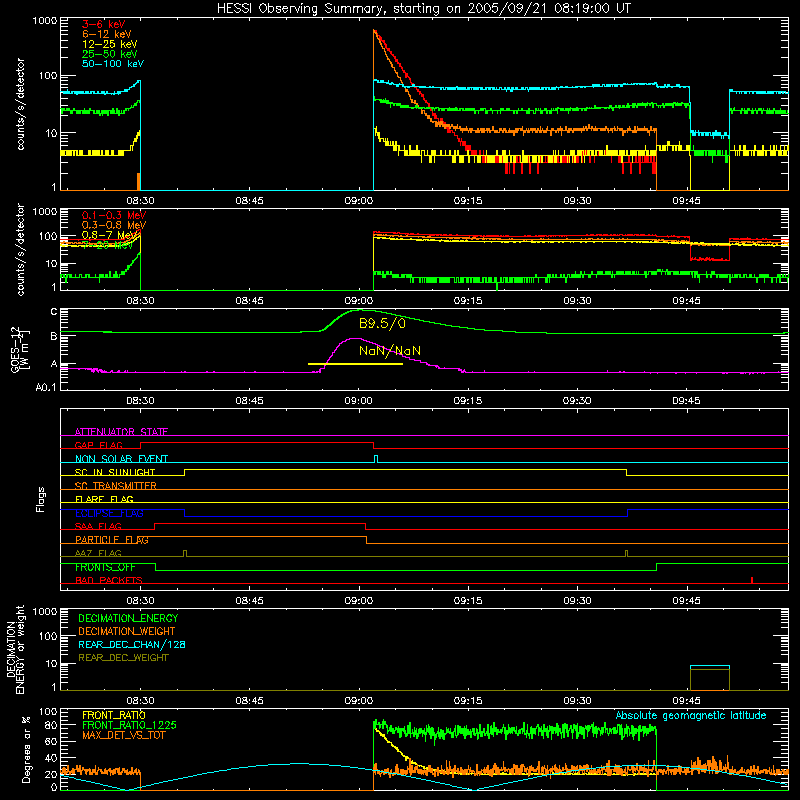
Task: Click the red BAD_PACKETS spike marker
Action: [752, 580]
